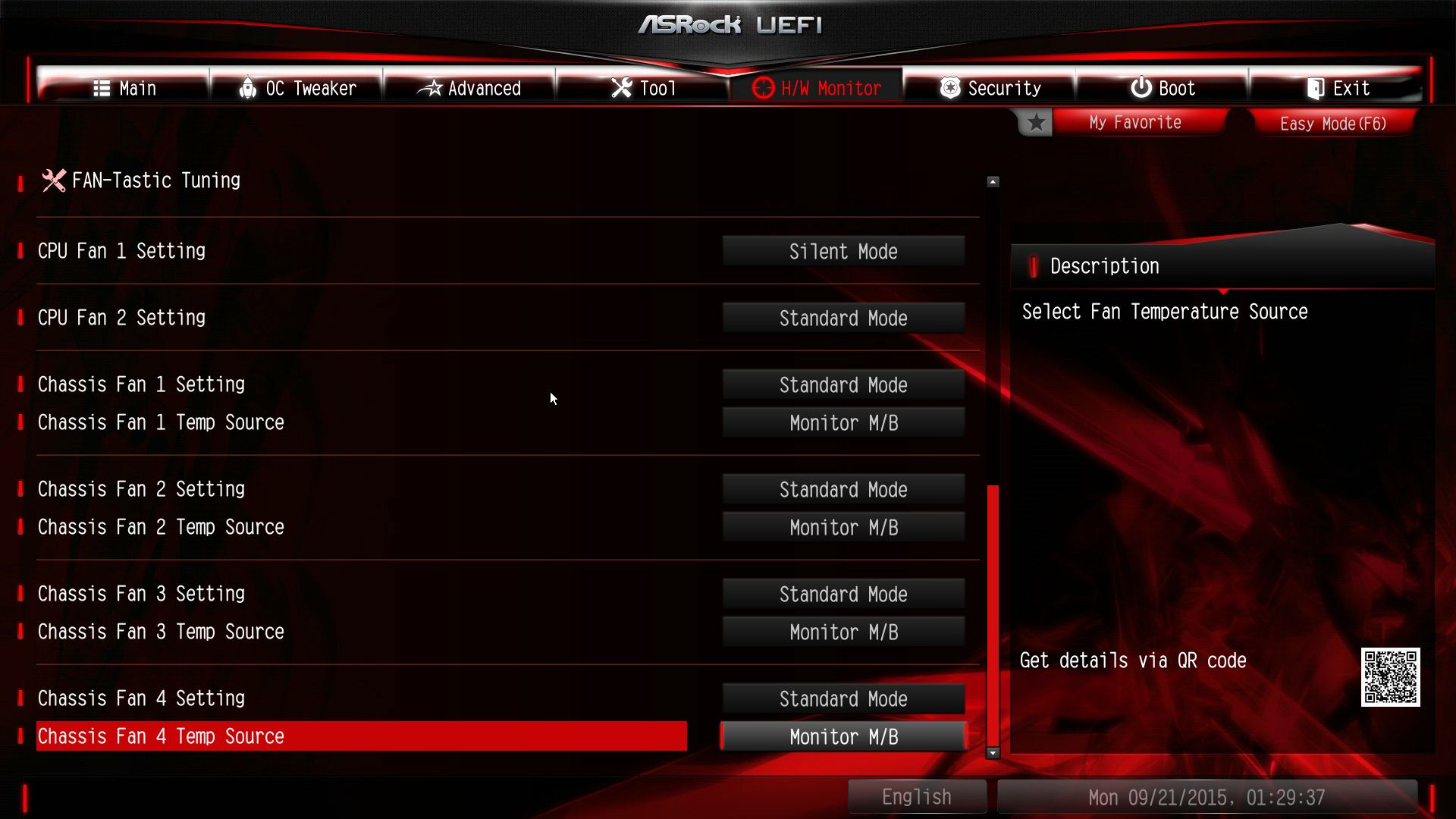Image resolution: width=1456 pixels, height=819 pixels.
Task: Open CPU Fan 2 Setting Standard Mode dropdown
Action: (843, 318)
